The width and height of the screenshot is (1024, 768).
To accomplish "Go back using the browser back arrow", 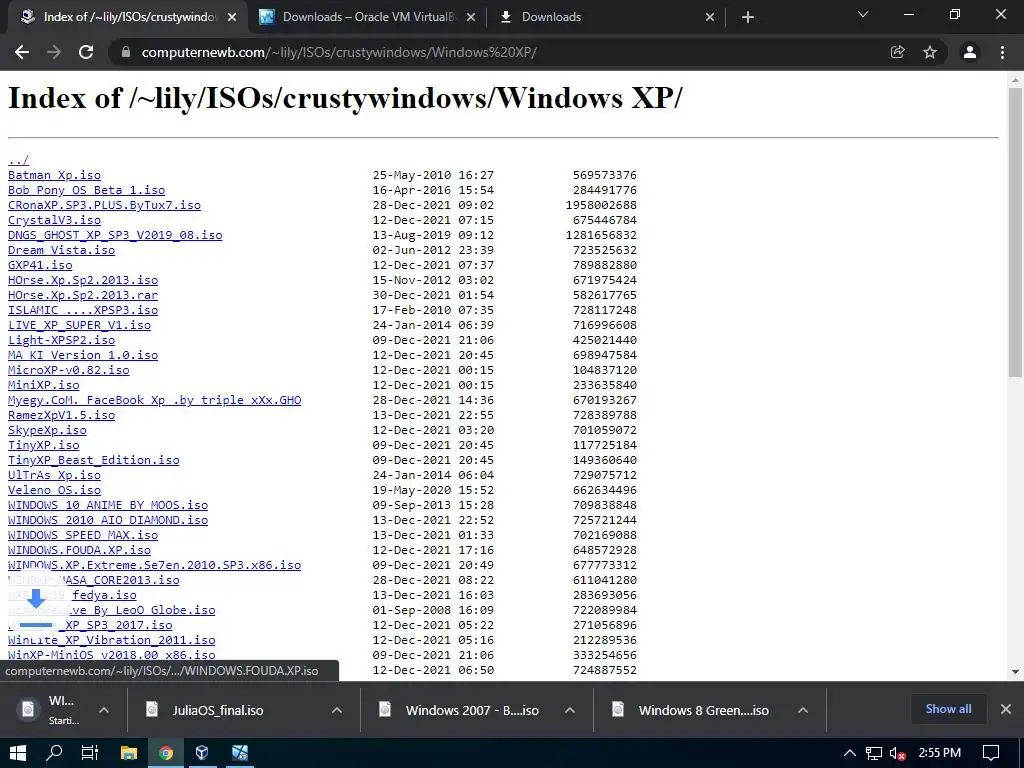I will [x=22, y=52].
